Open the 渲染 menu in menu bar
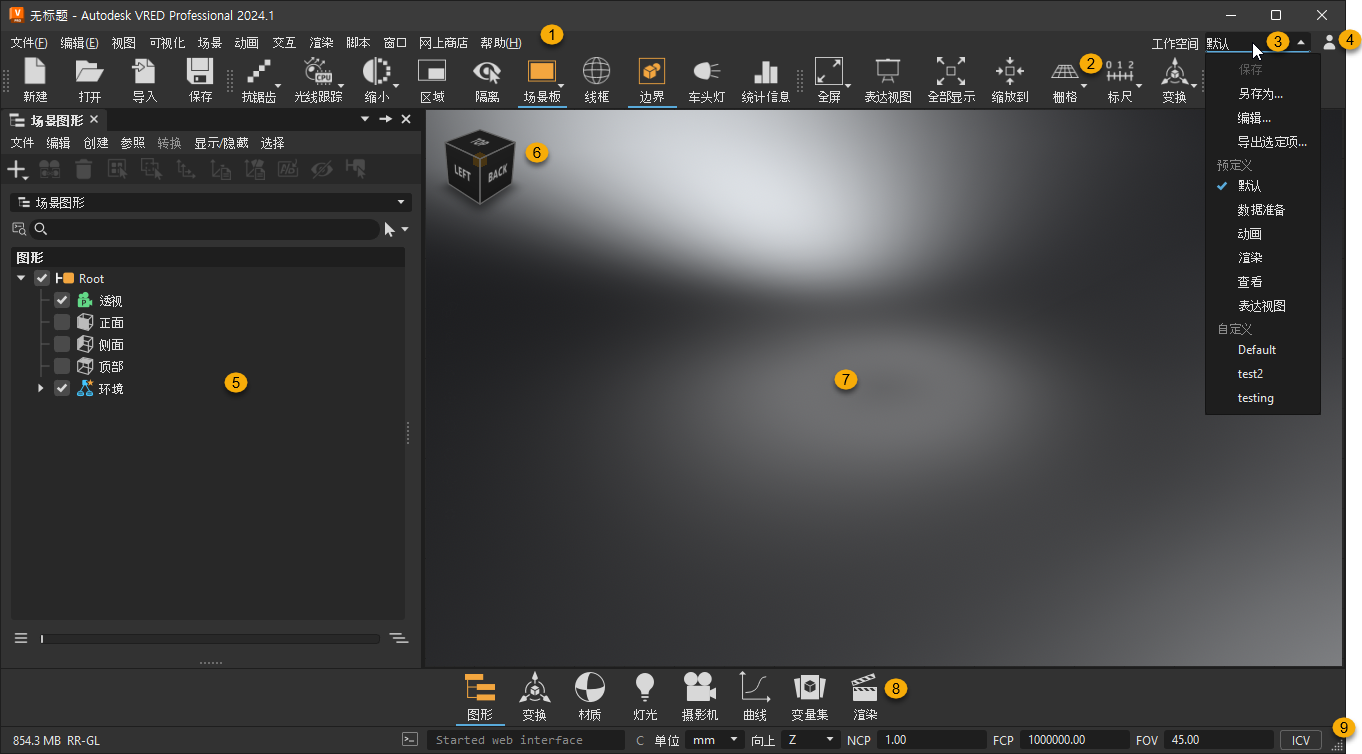 (x=320, y=42)
